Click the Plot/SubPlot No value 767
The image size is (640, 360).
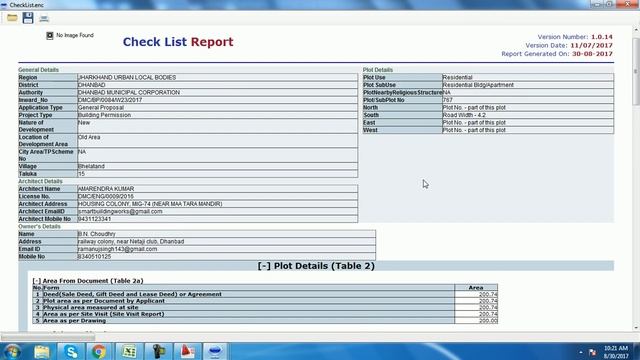pyautogui.click(x=448, y=100)
